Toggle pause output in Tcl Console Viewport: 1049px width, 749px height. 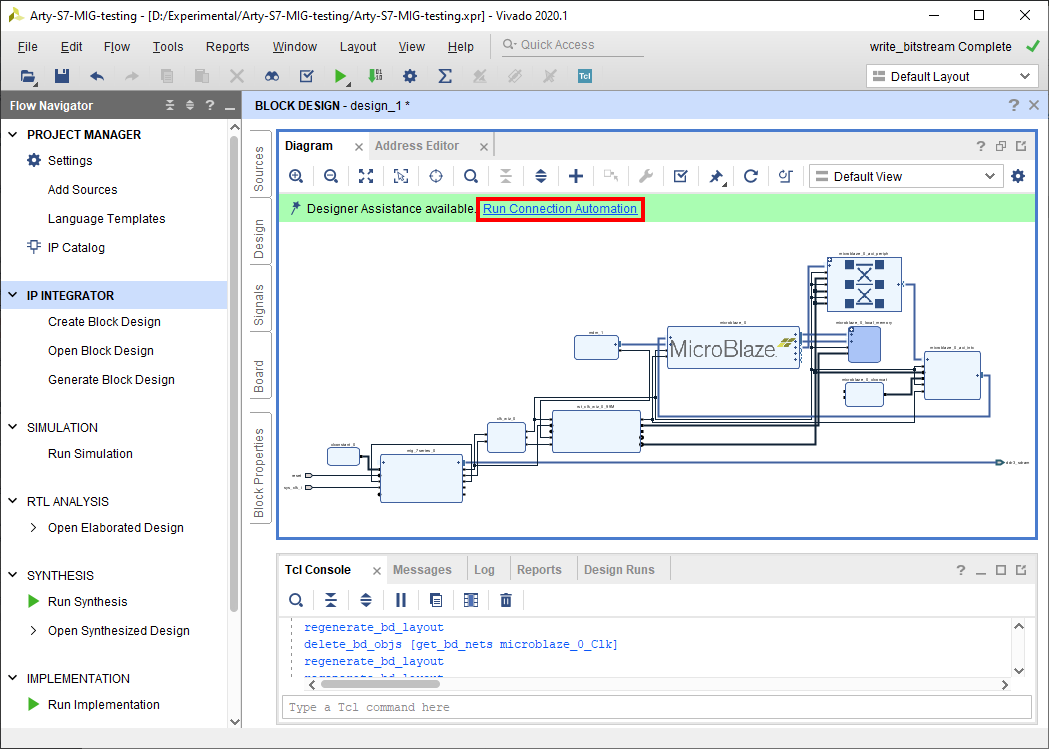401,600
